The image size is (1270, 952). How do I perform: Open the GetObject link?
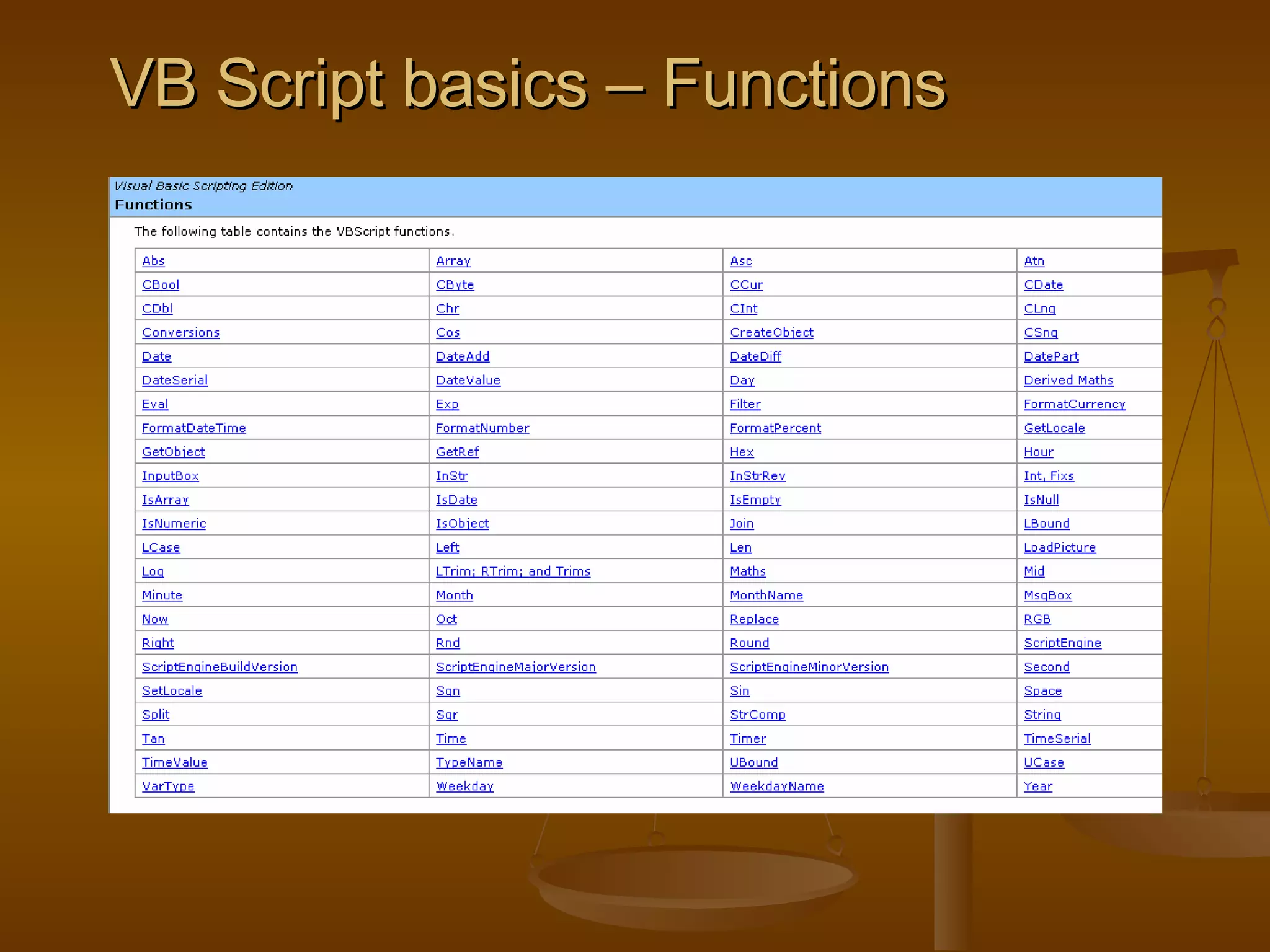[x=174, y=452]
